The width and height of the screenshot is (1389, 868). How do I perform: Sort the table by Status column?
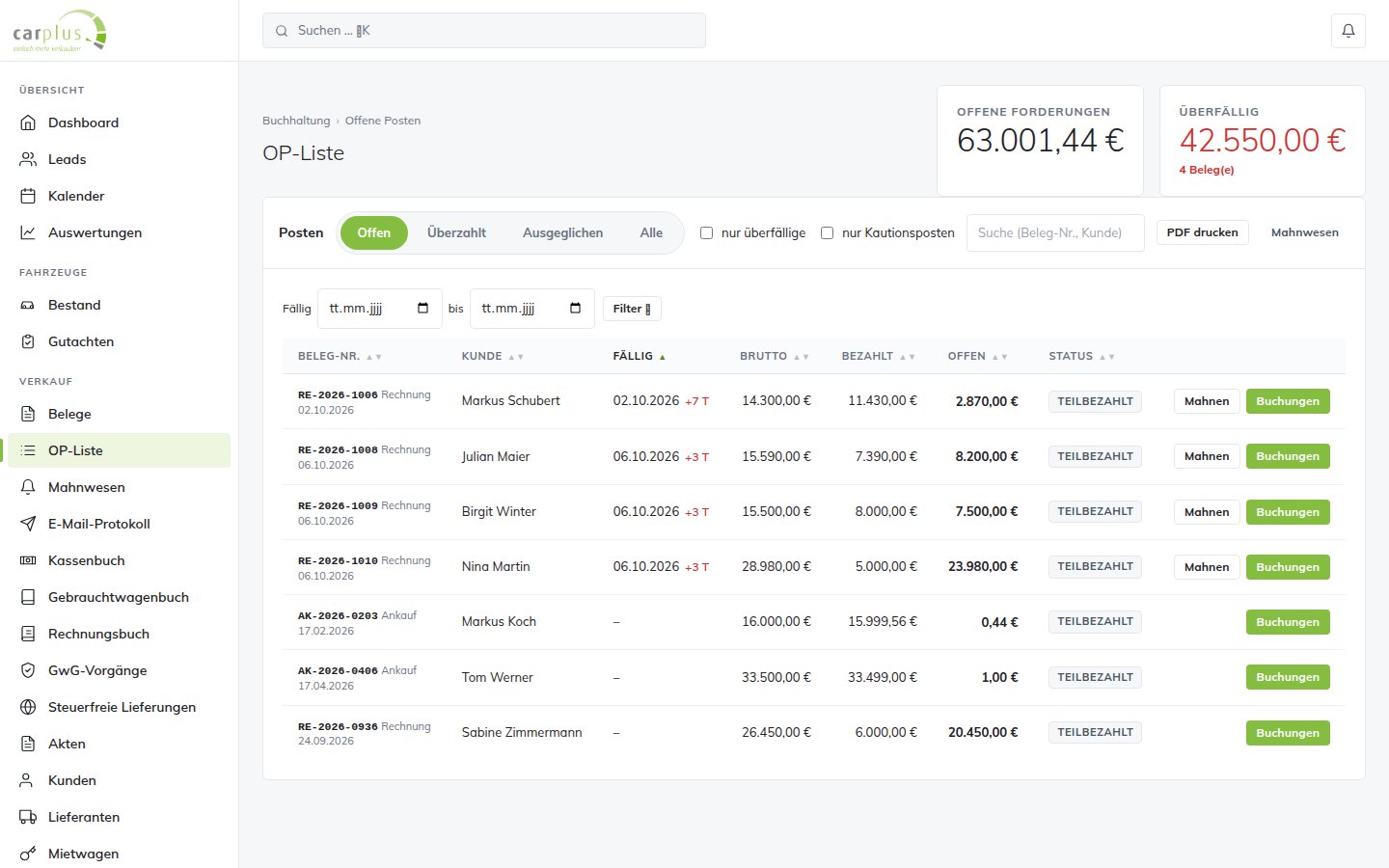[1081, 356]
